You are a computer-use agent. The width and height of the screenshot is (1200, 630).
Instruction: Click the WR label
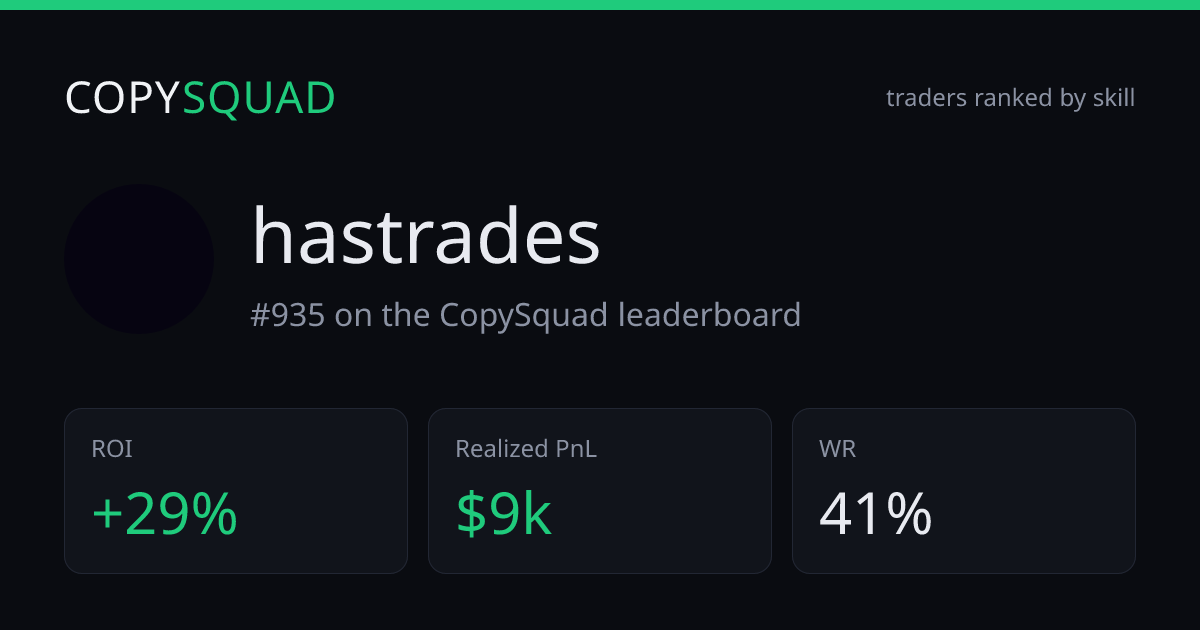click(x=837, y=449)
